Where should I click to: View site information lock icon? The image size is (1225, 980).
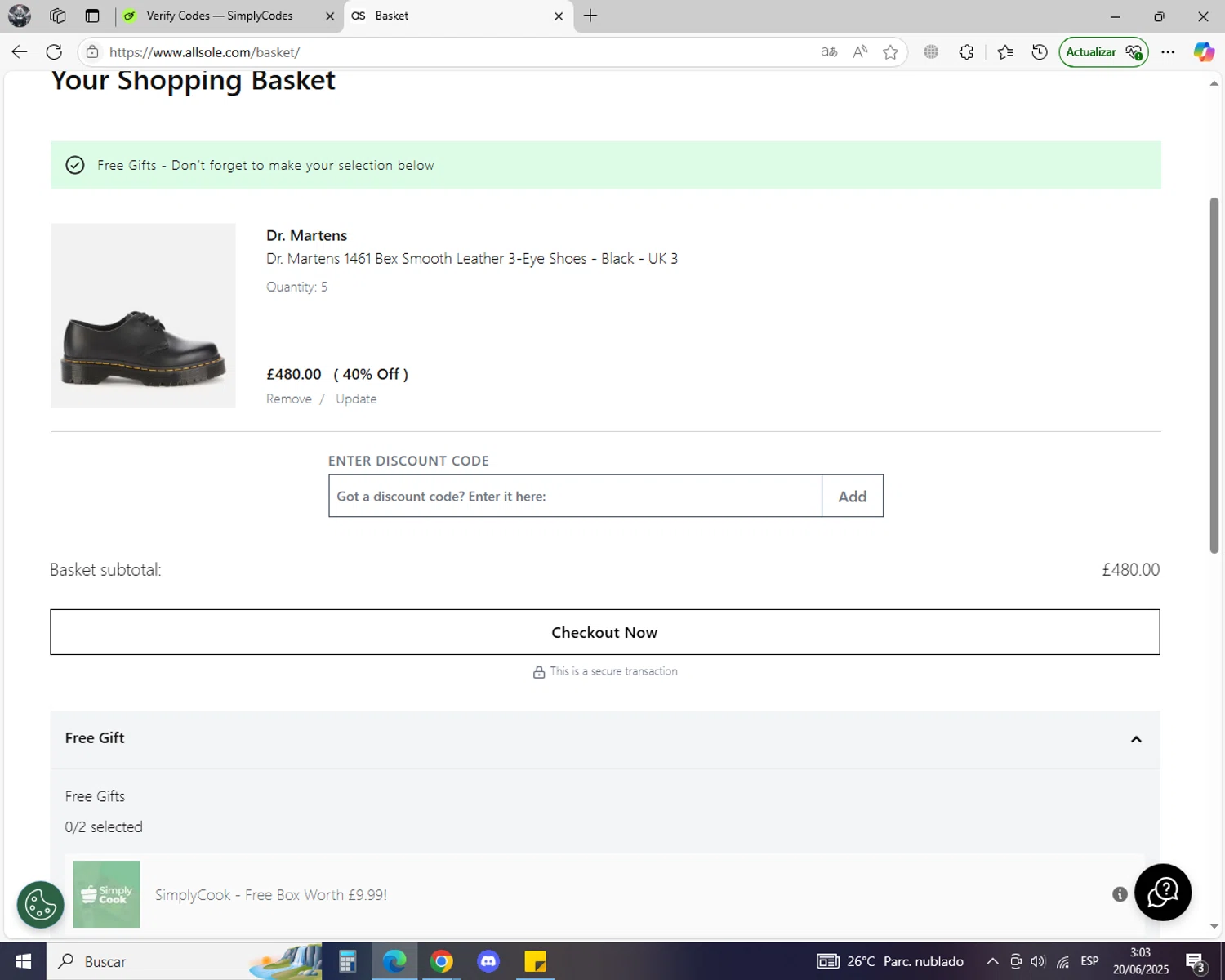point(92,52)
